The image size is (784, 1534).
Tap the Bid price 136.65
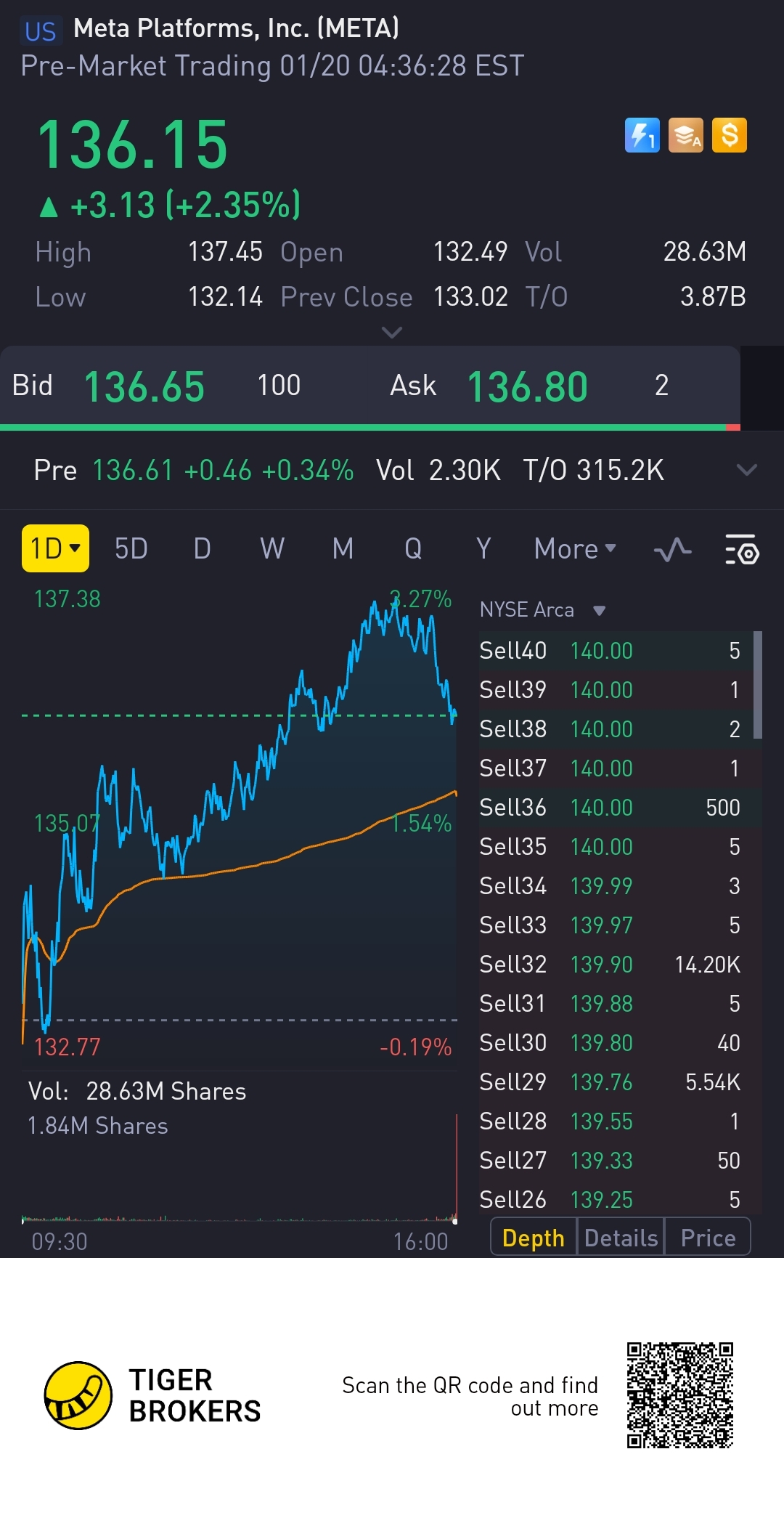coord(144,386)
